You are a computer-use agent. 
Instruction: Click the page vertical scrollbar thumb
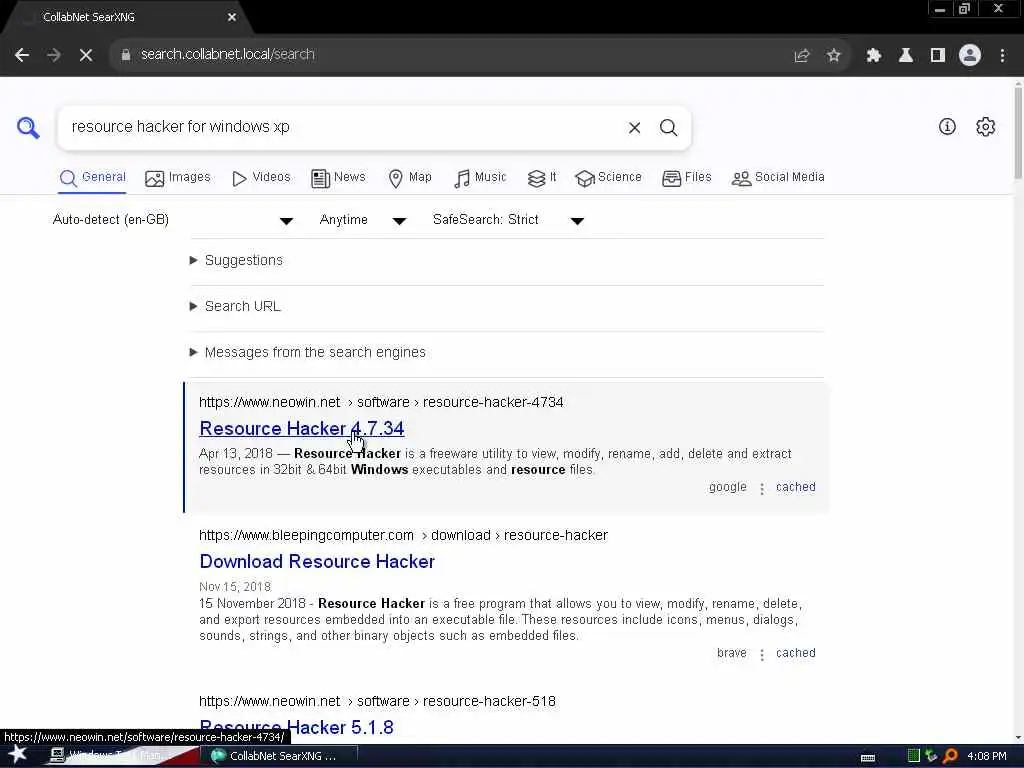coord(1017,131)
